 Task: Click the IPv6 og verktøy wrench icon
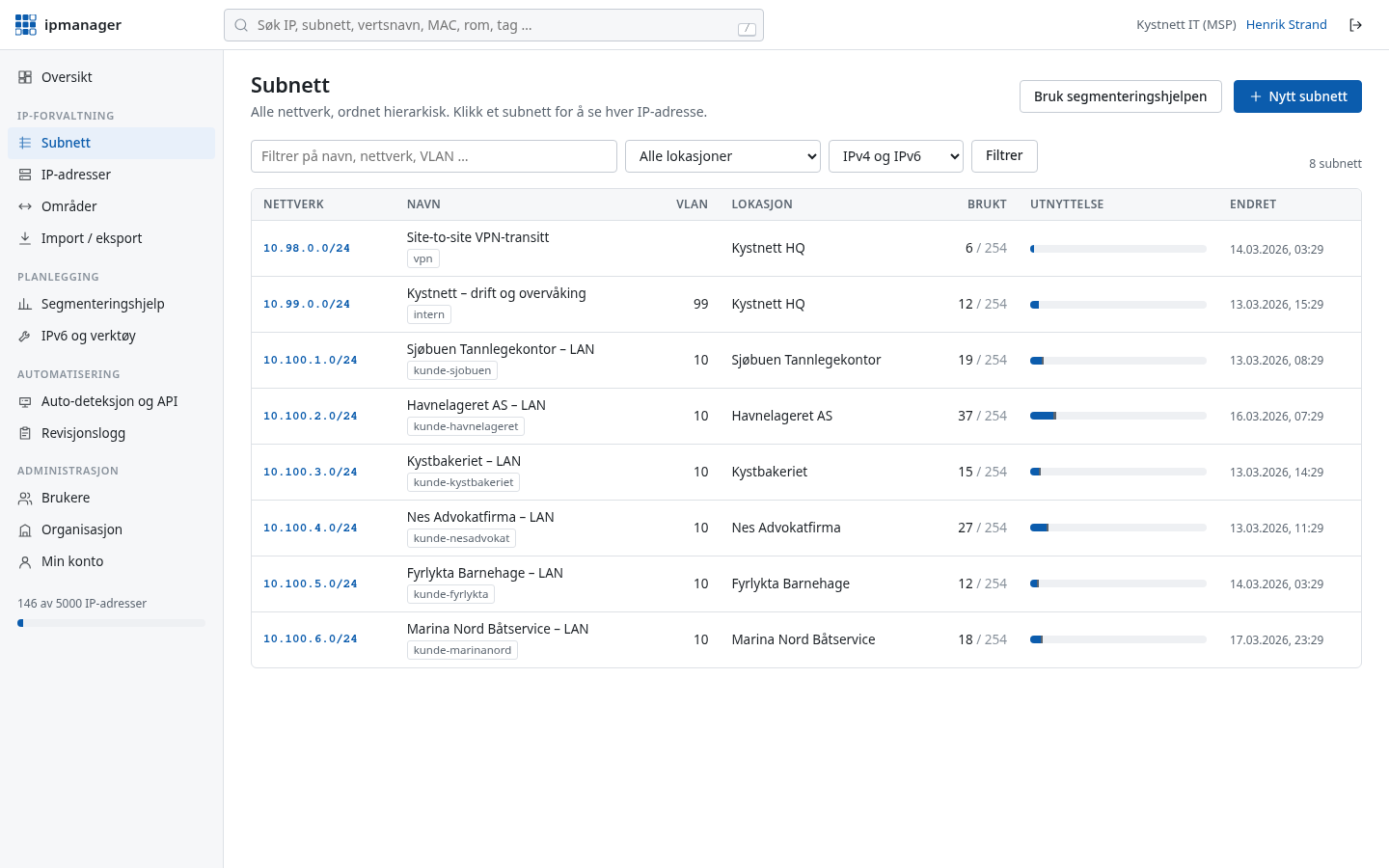pos(25,336)
